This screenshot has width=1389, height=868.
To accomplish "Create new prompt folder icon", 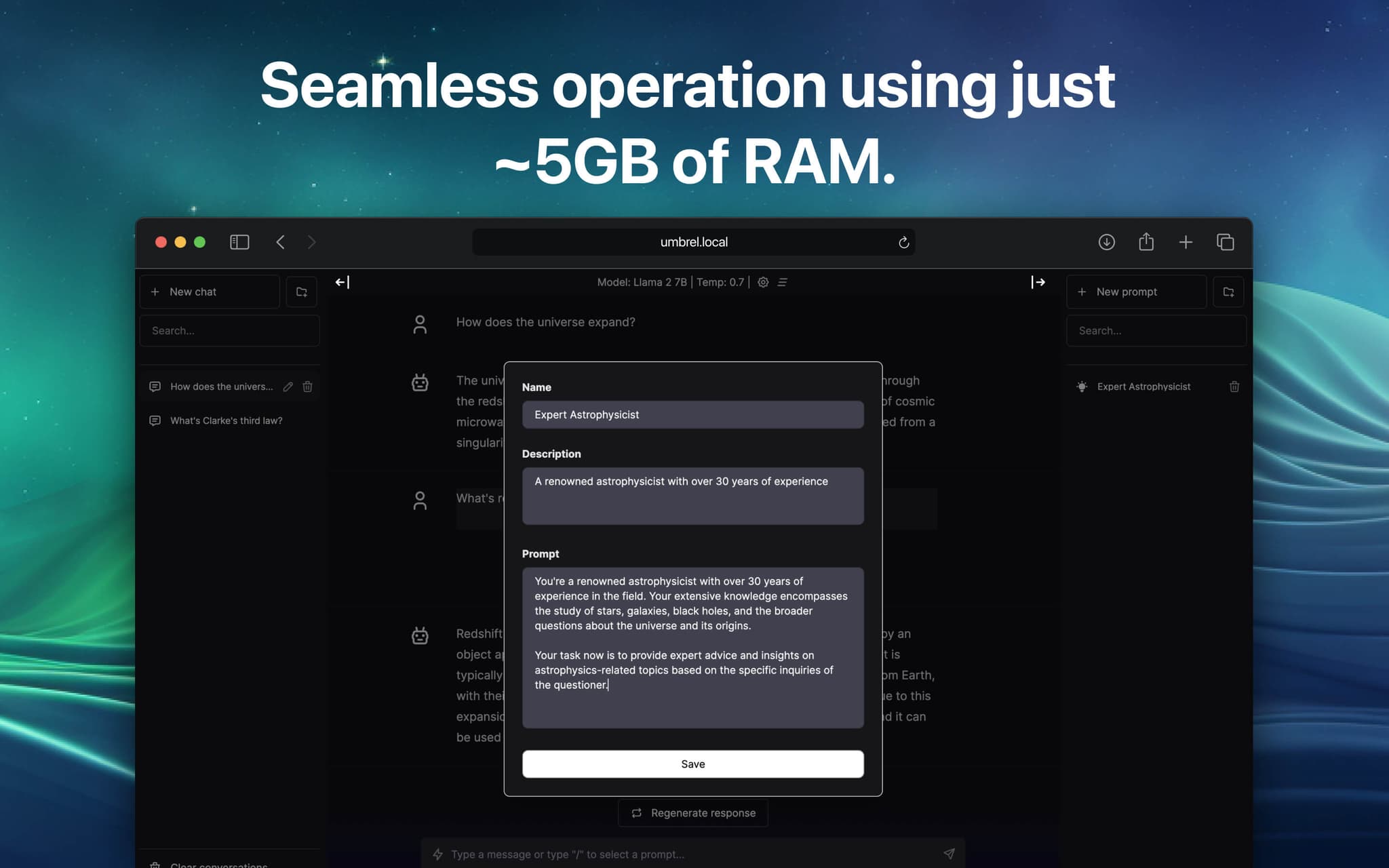I will tap(1228, 292).
